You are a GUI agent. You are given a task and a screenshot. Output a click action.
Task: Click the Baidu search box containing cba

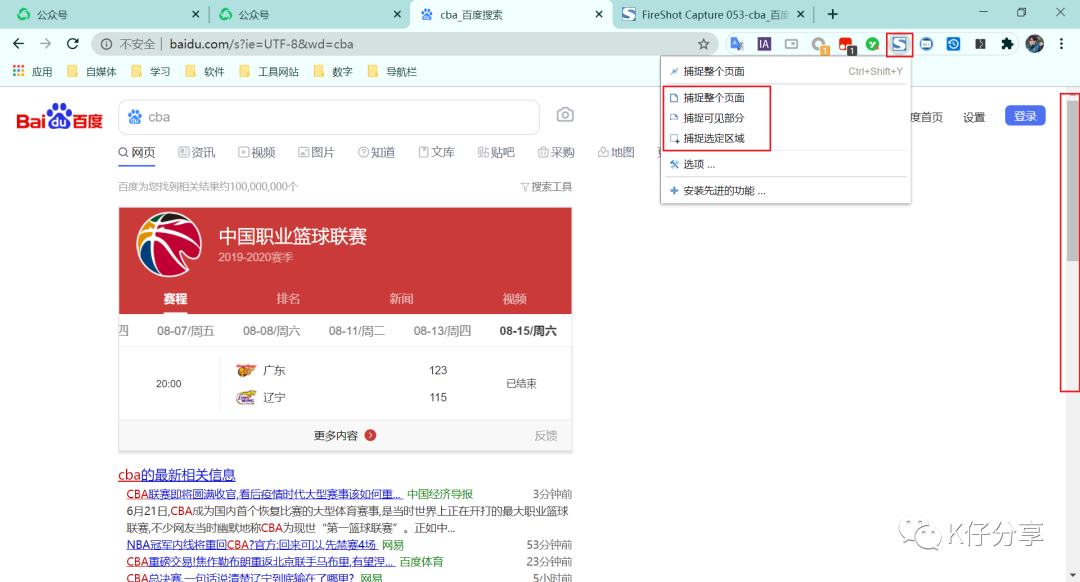329,117
